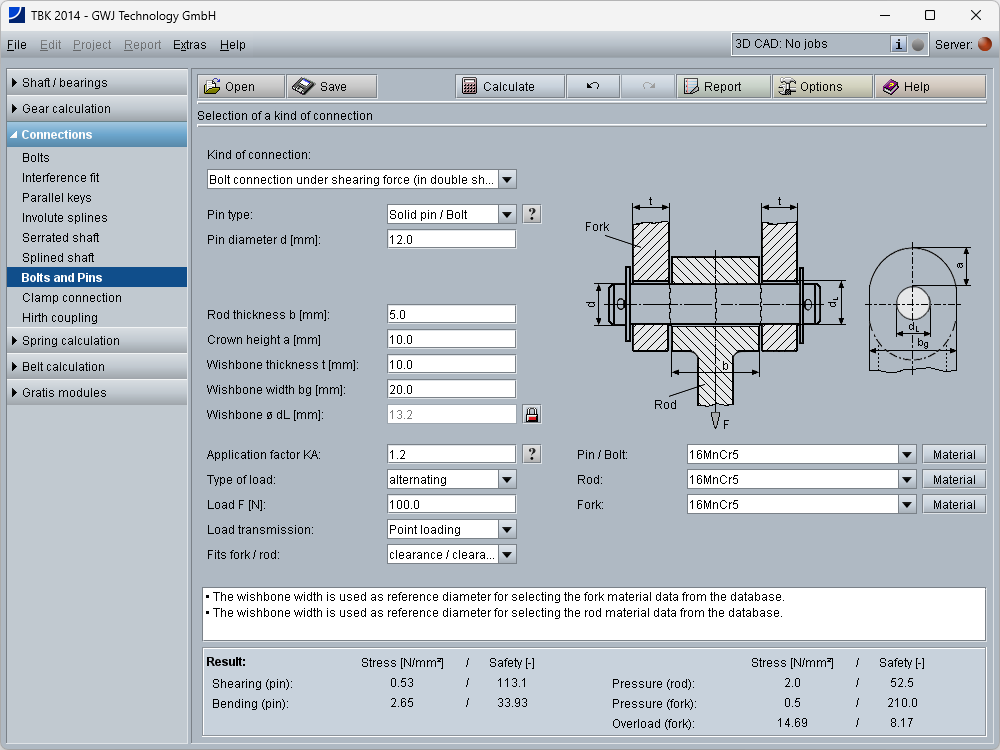
Task: Open the Report toolbar button
Action: tap(722, 87)
